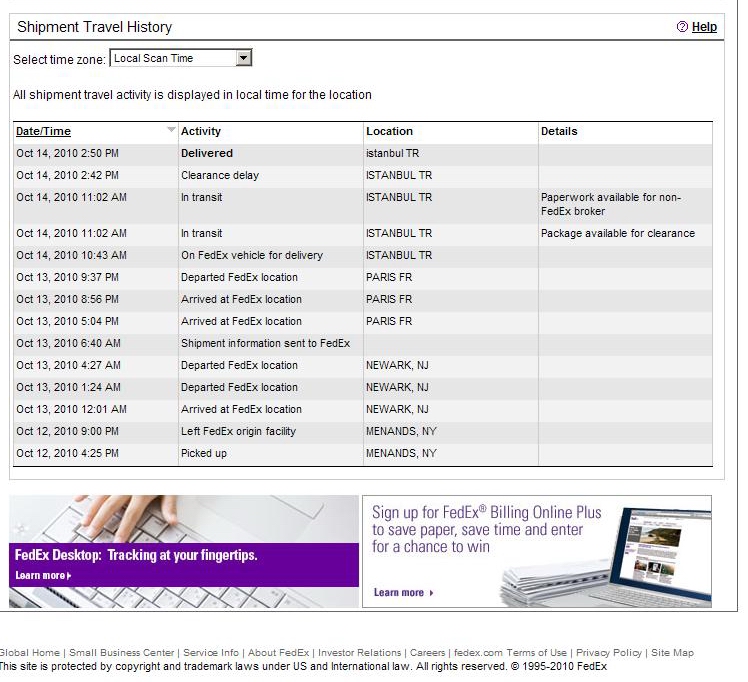Open Privacy Policy footer link

[x=609, y=652]
